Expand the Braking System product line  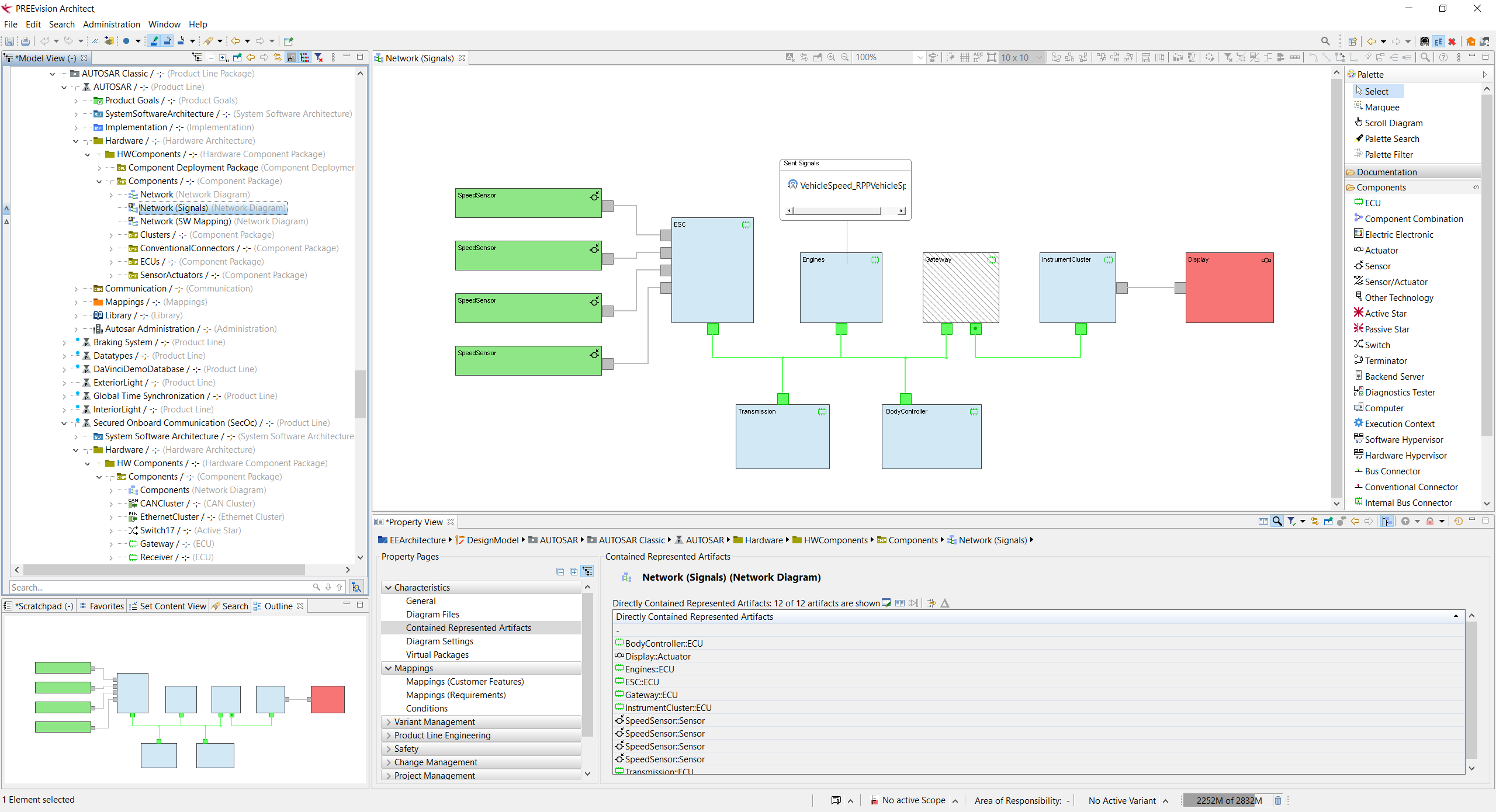click(x=64, y=342)
